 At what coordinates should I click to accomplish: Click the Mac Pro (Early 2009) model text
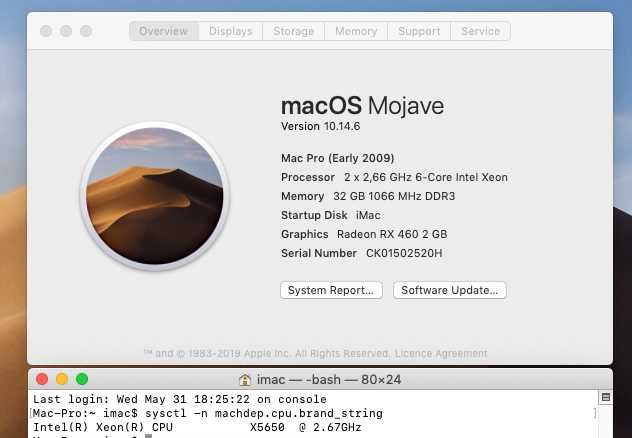(337, 158)
